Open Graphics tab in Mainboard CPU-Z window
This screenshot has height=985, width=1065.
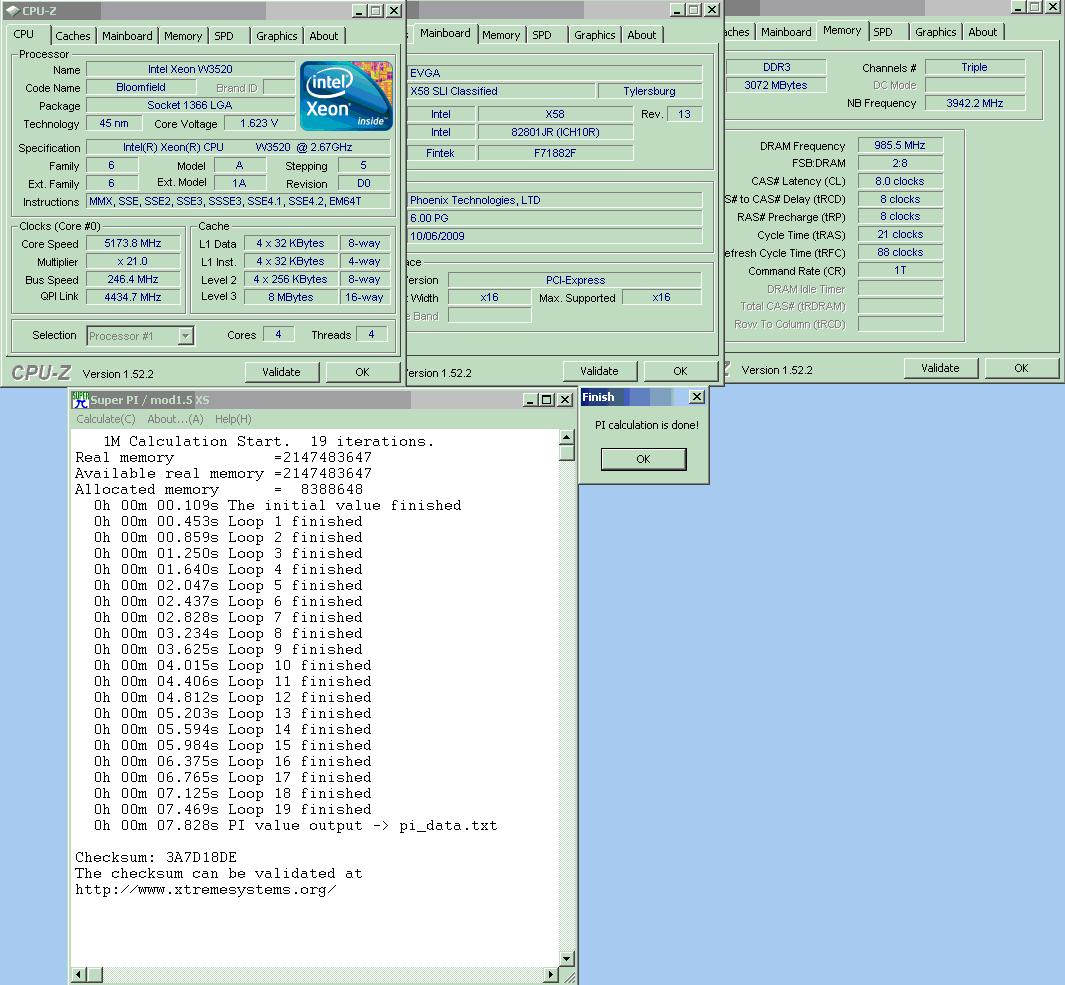[594, 35]
